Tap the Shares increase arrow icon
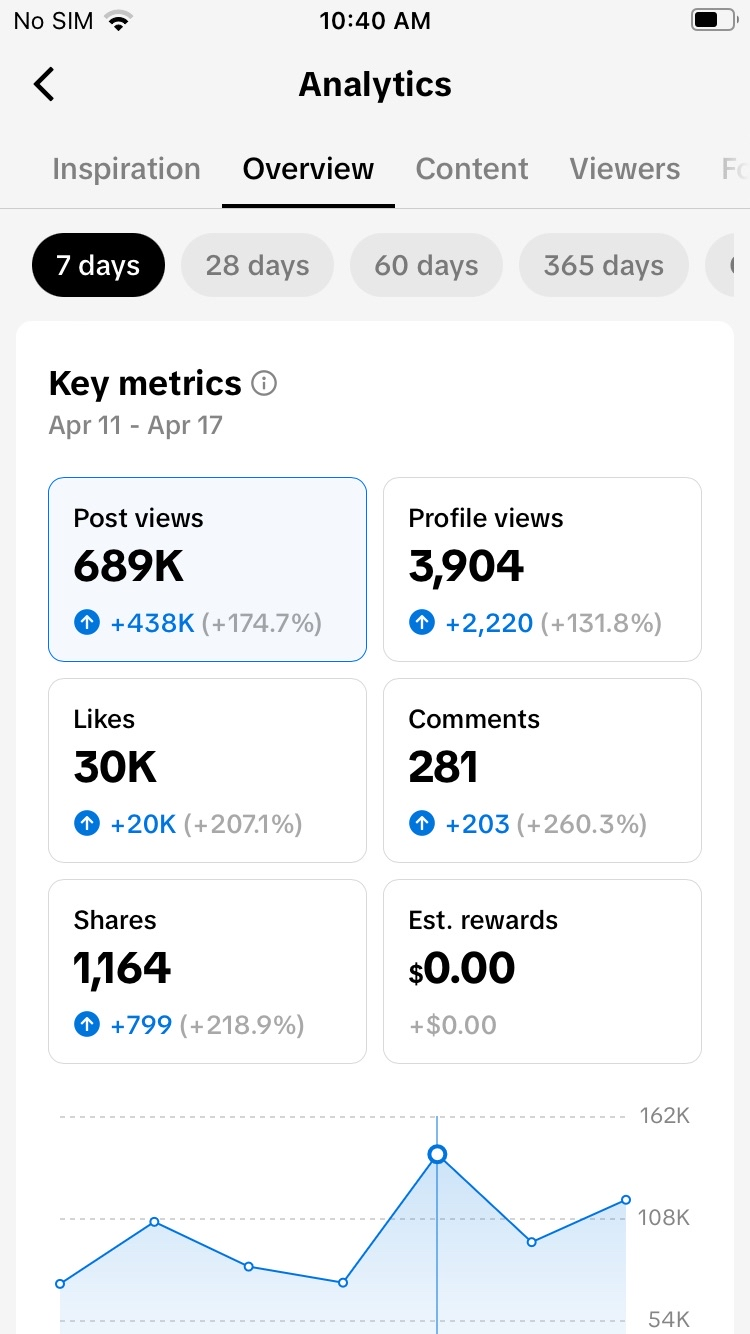 (87, 1025)
